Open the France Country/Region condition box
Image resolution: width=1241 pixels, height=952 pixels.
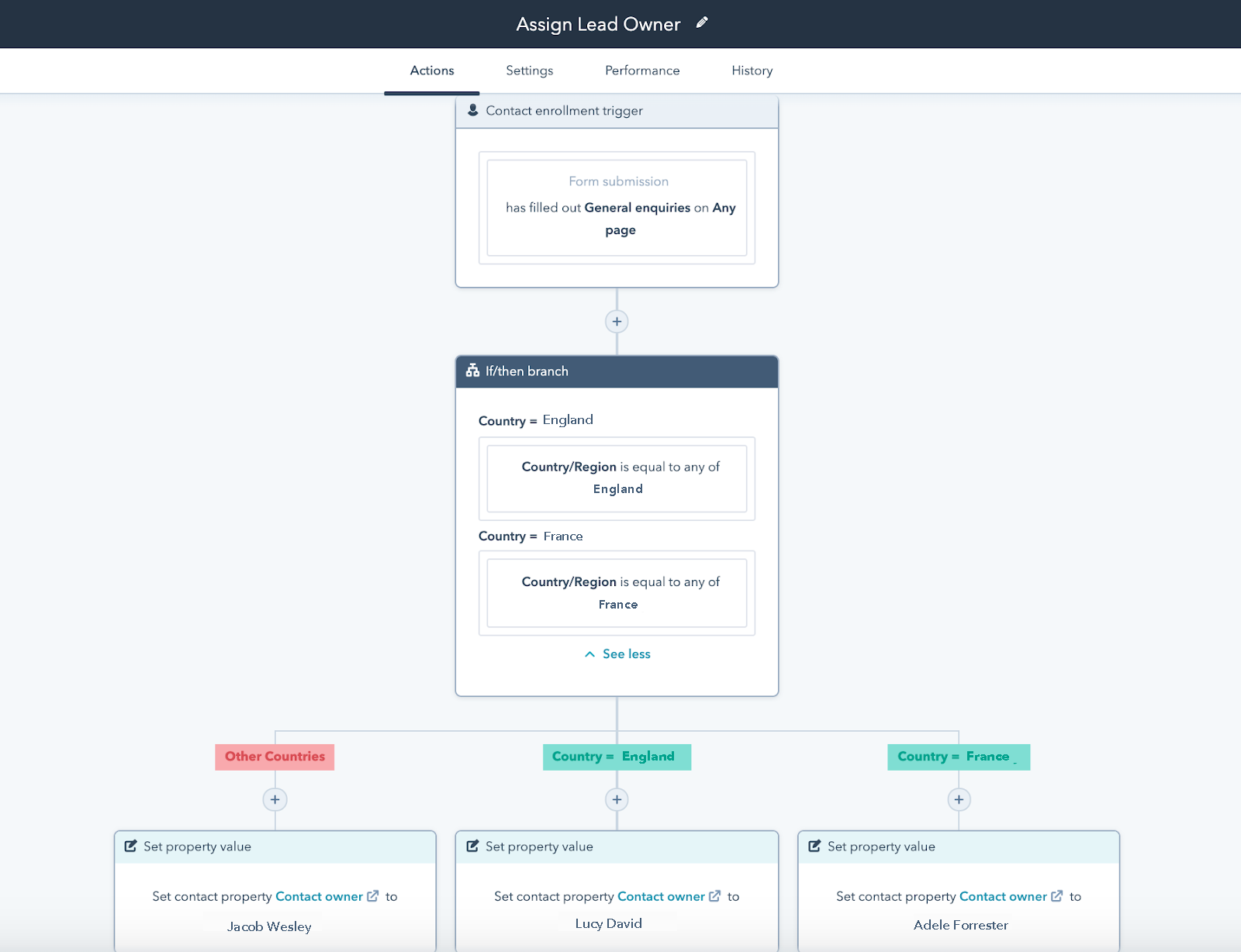[x=617, y=593]
